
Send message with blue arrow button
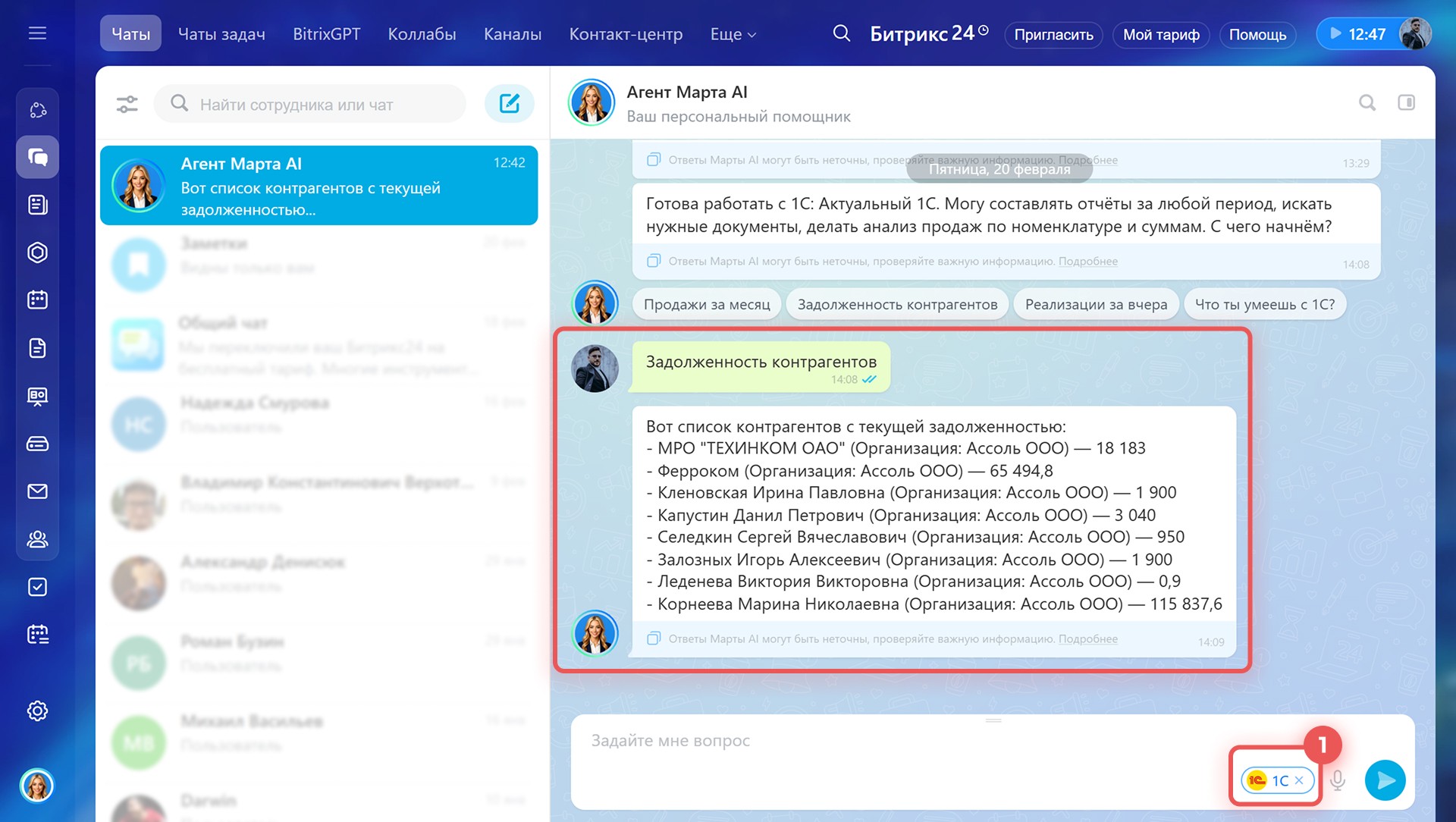point(1385,780)
